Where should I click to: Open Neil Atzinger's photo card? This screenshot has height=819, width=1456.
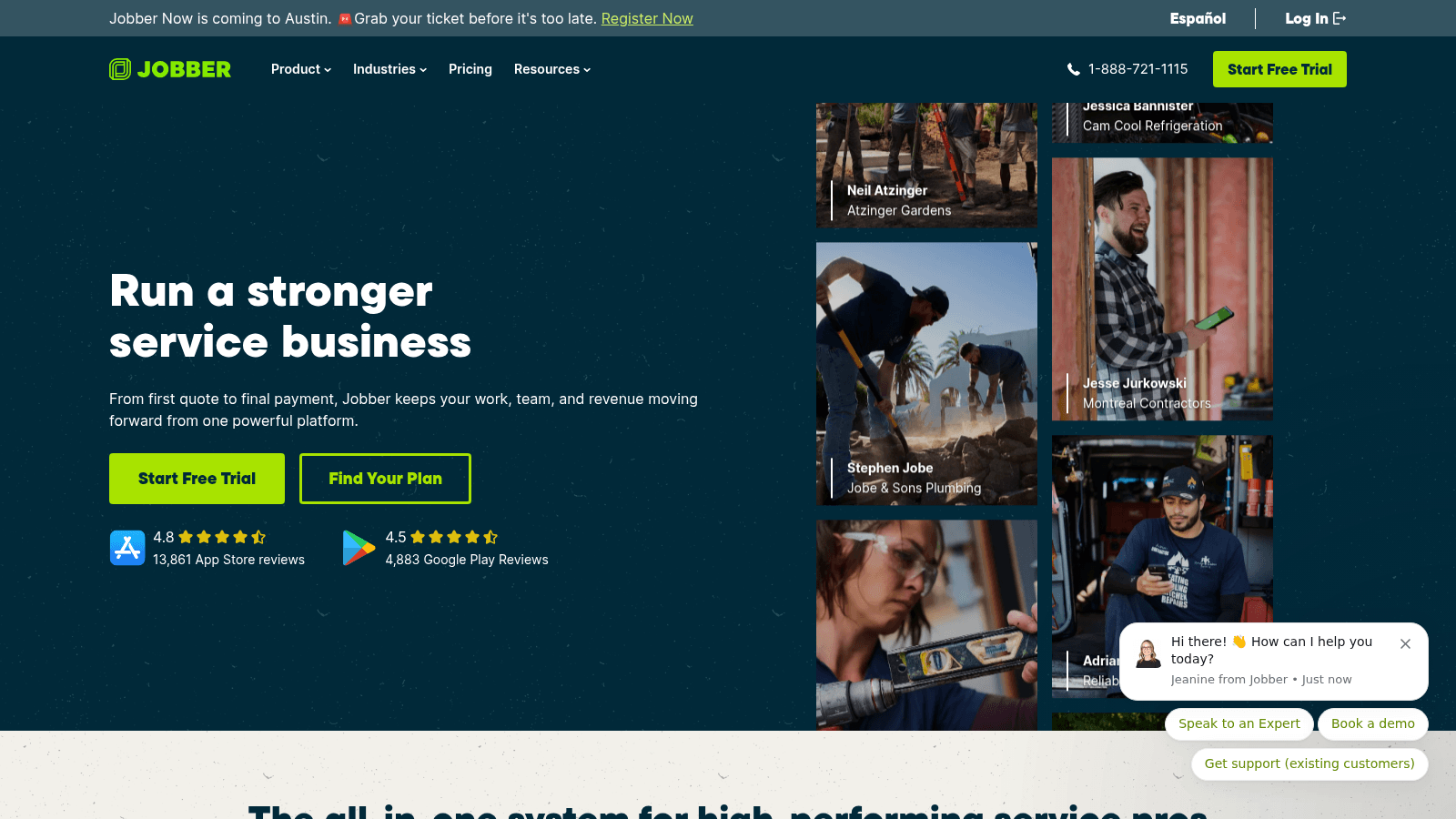(926, 165)
